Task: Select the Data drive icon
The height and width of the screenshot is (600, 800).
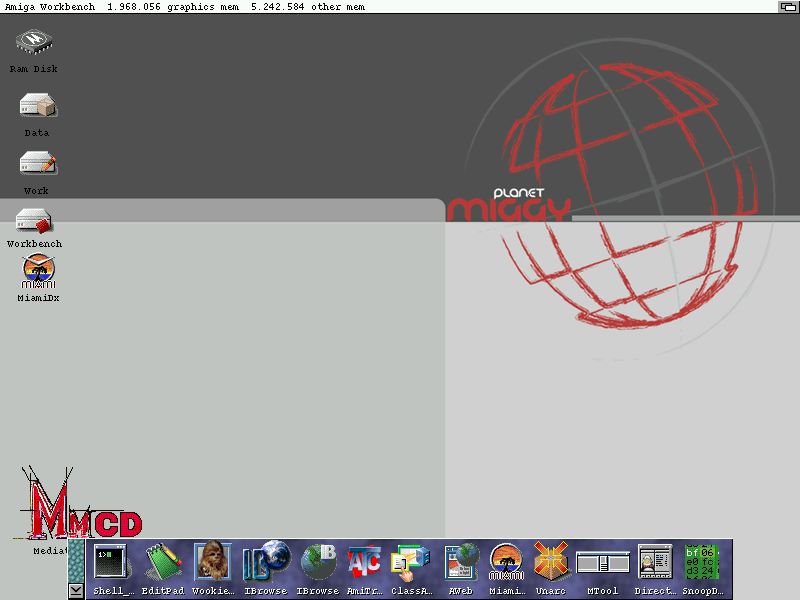Action: point(38,105)
